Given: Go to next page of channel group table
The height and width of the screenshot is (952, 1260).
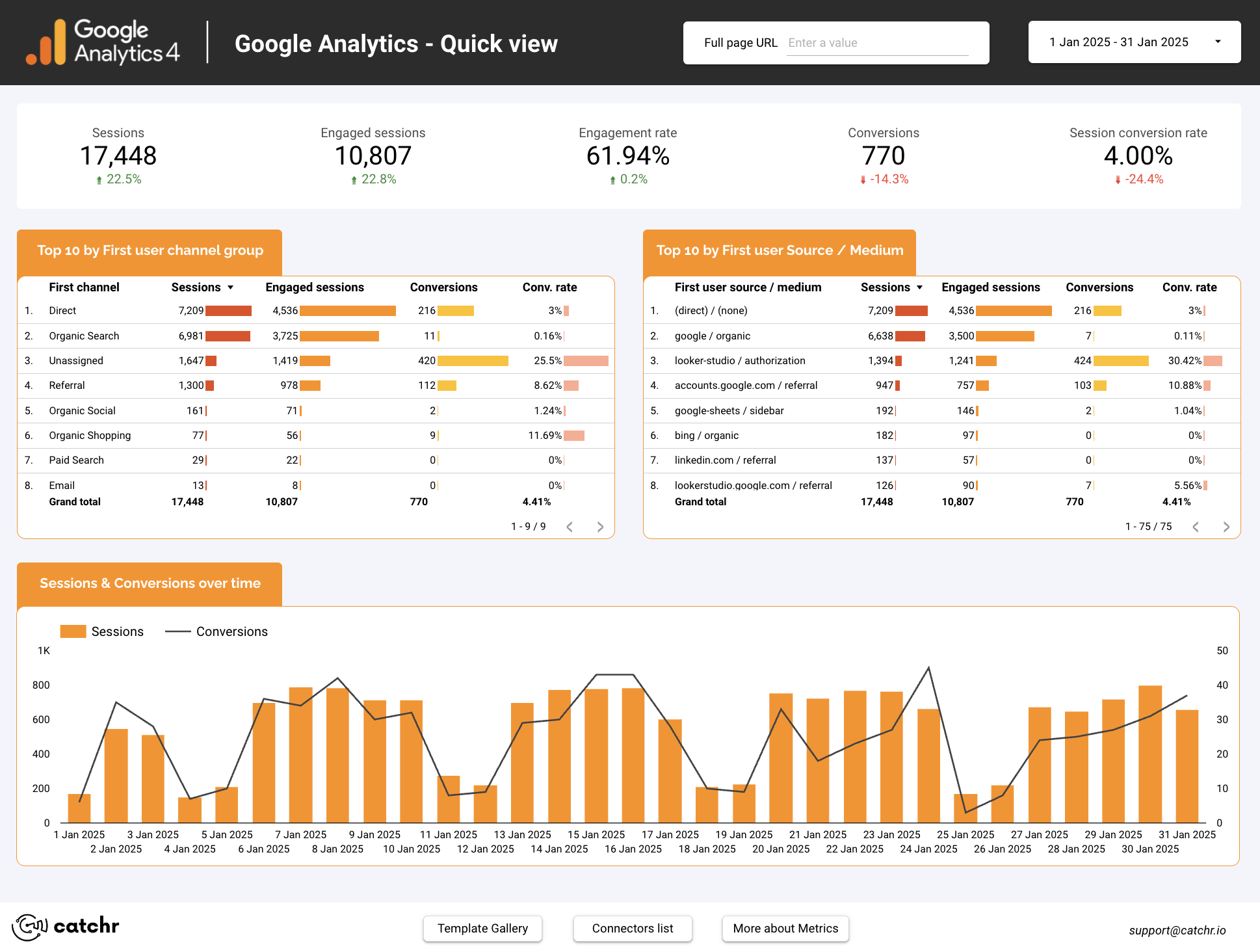Looking at the screenshot, I should (599, 527).
